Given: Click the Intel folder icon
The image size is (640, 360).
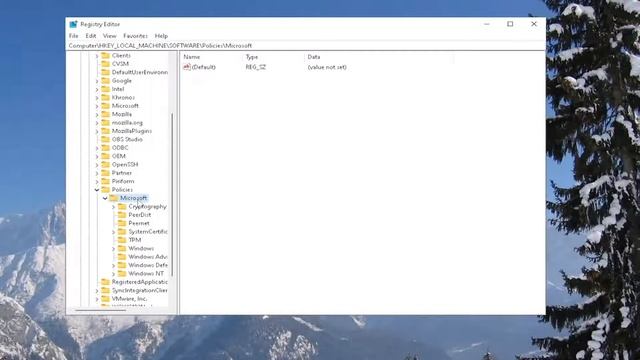Looking at the screenshot, I should point(106,89).
